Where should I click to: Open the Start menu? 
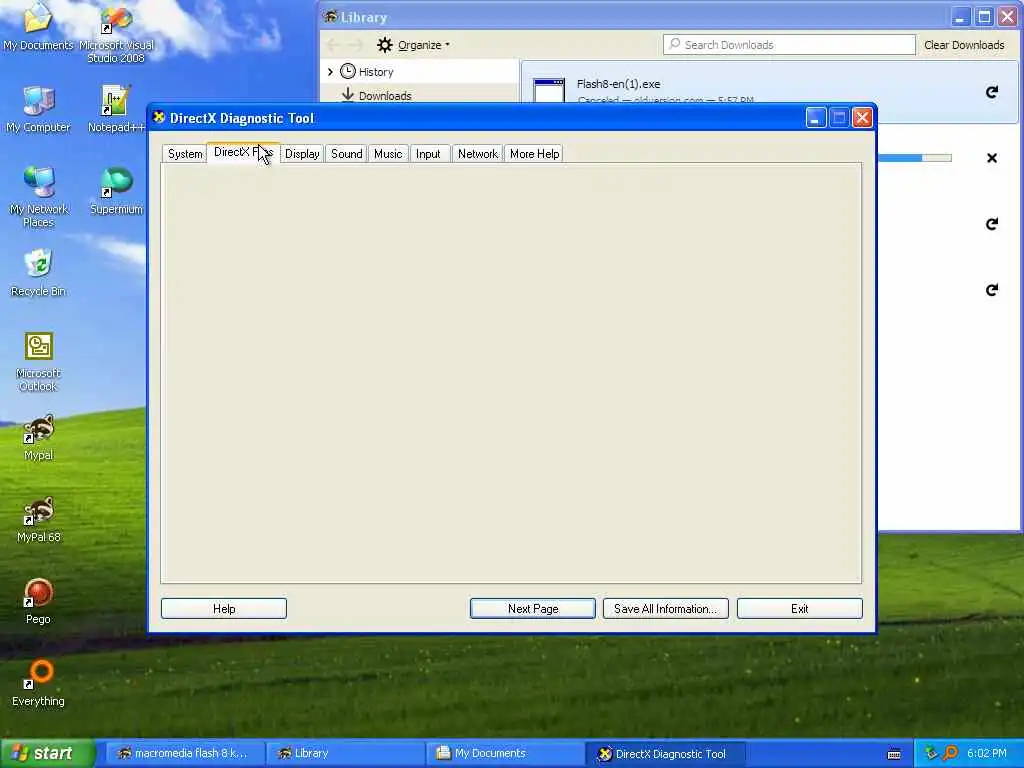point(48,753)
